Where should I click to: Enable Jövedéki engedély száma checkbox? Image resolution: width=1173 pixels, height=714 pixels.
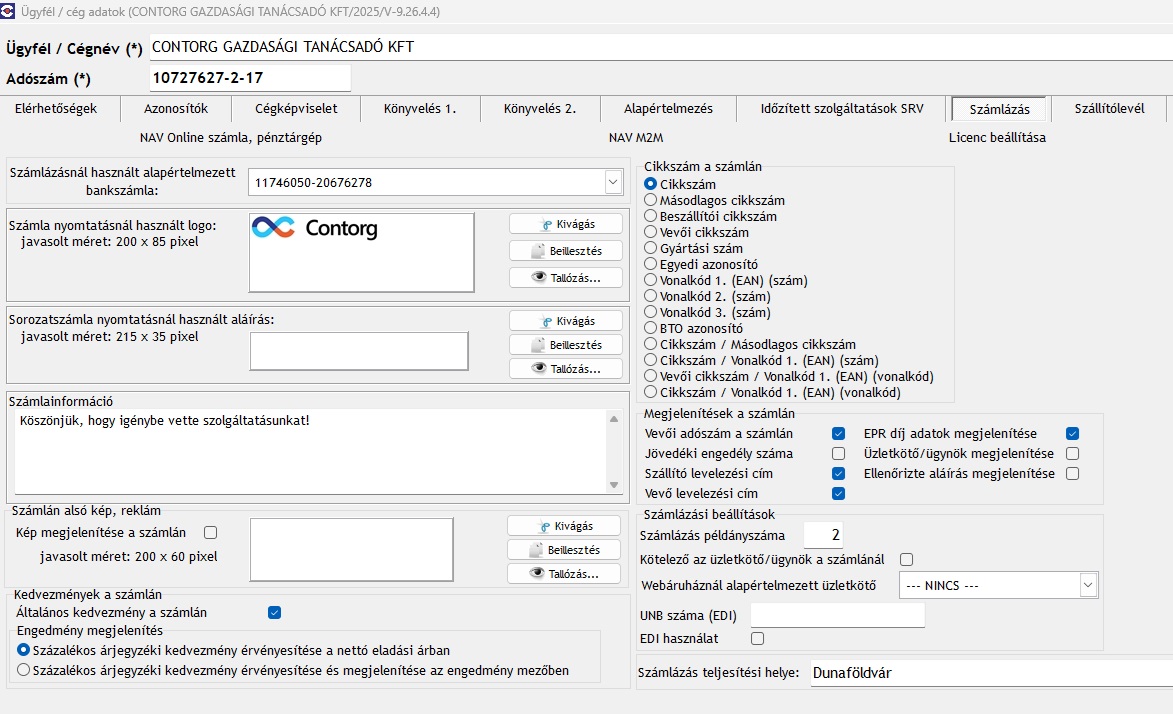839,454
